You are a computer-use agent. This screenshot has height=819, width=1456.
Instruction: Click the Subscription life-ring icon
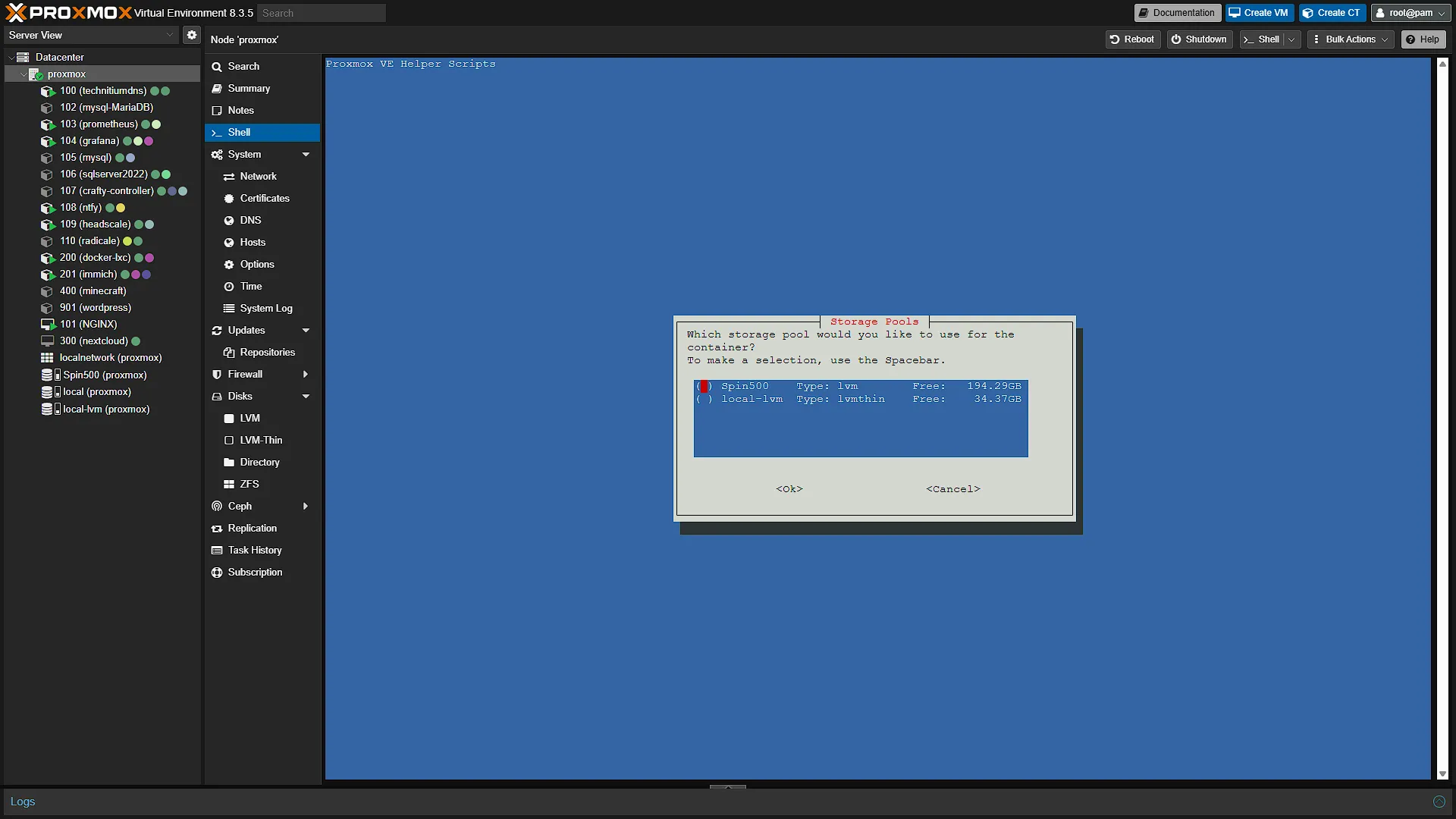pos(217,573)
